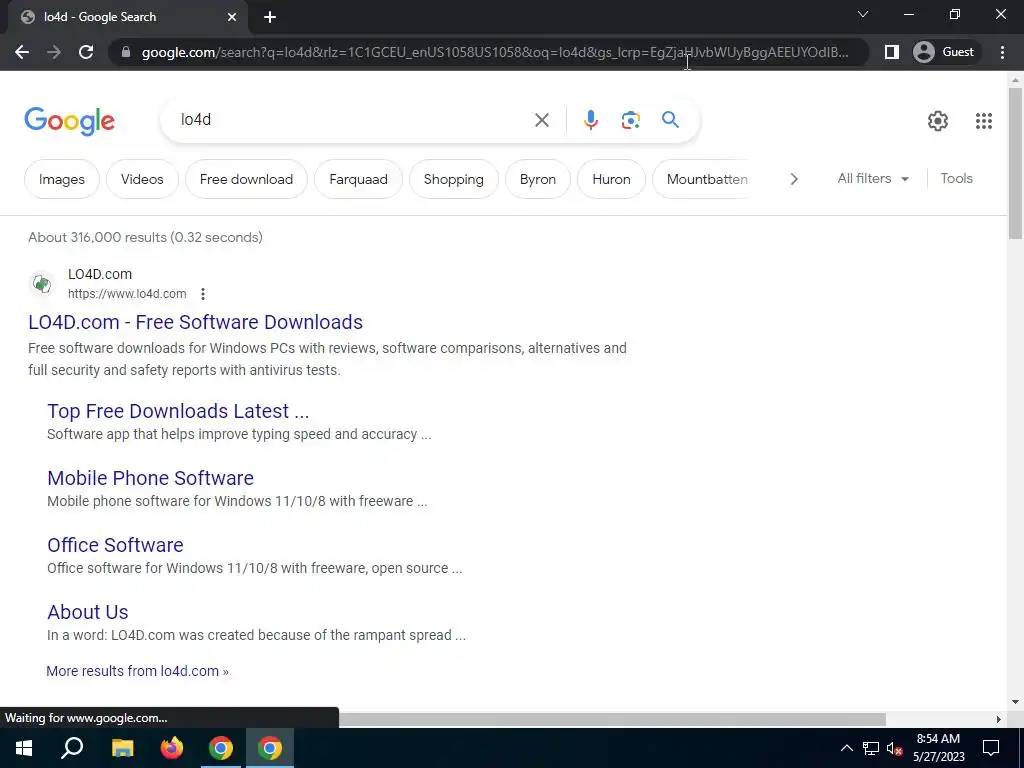
Task: Clear the search box with X icon
Action: coord(541,120)
